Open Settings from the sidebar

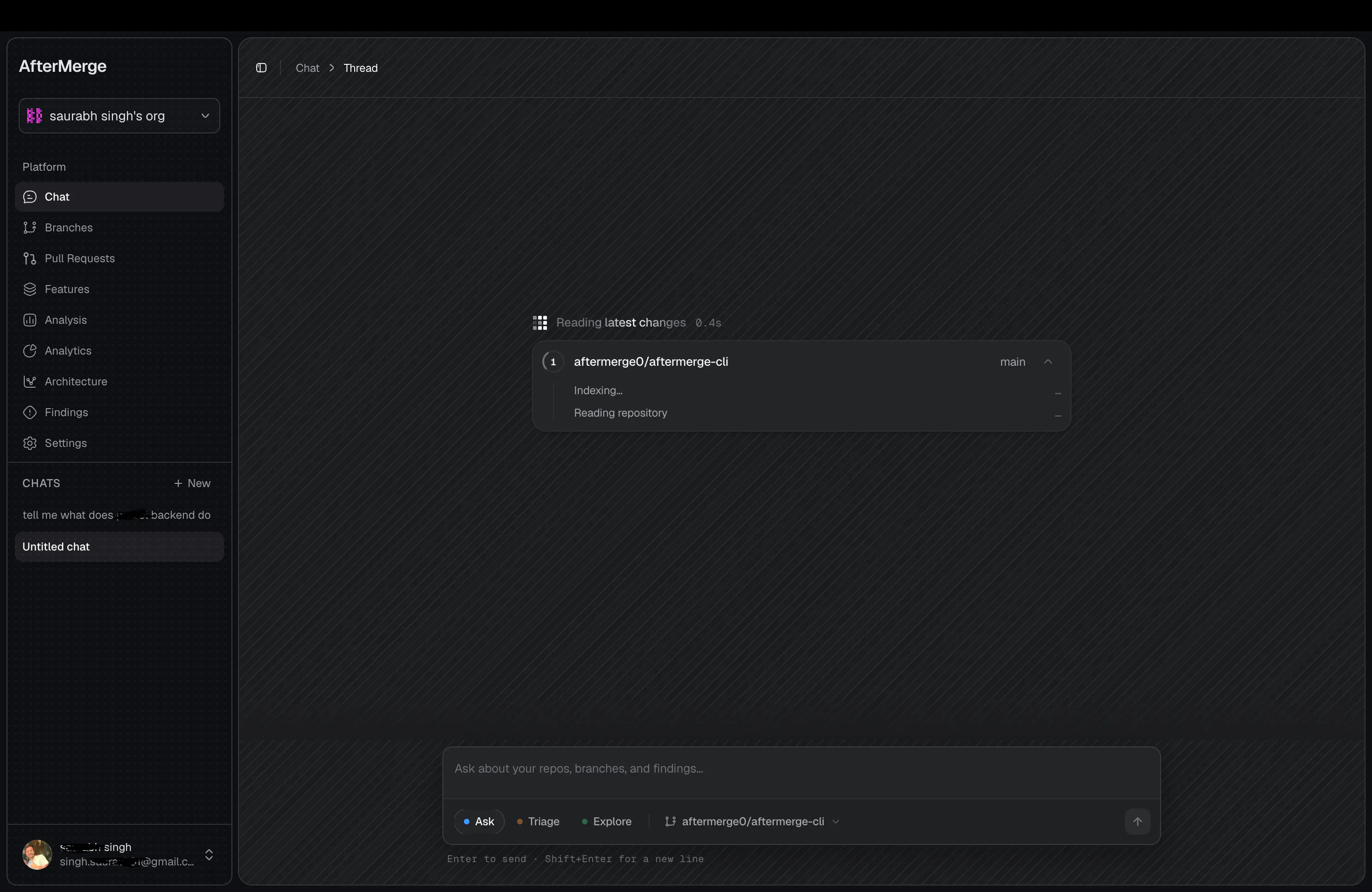[x=119, y=443]
